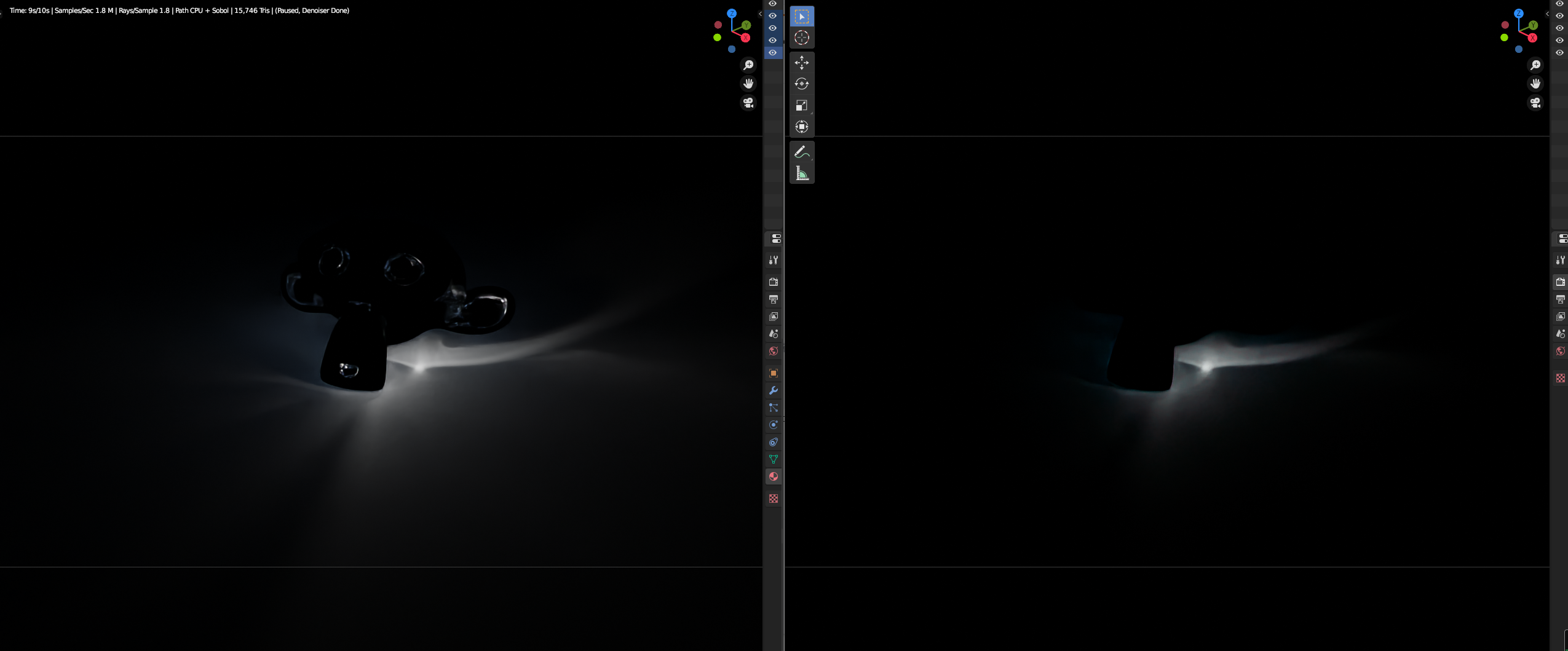Toggle visibility eye of highlighted outliner row
The height and width of the screenshot is (651, 1568).
coord(773,53)
